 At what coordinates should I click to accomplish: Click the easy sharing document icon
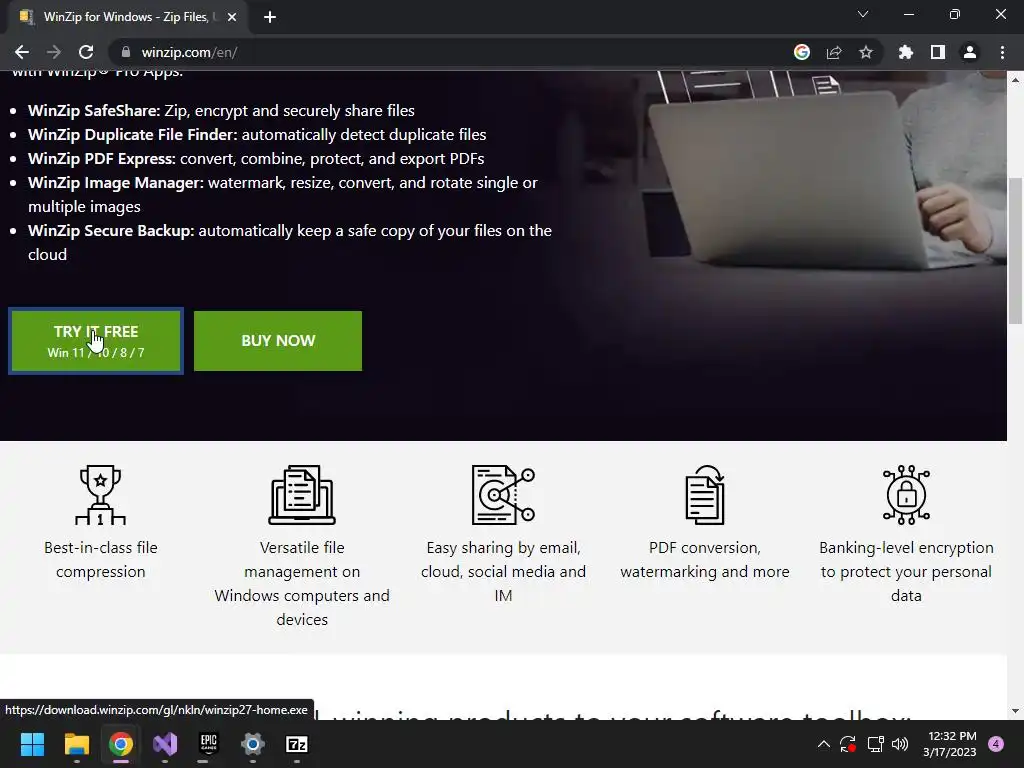tap(503, 495)
